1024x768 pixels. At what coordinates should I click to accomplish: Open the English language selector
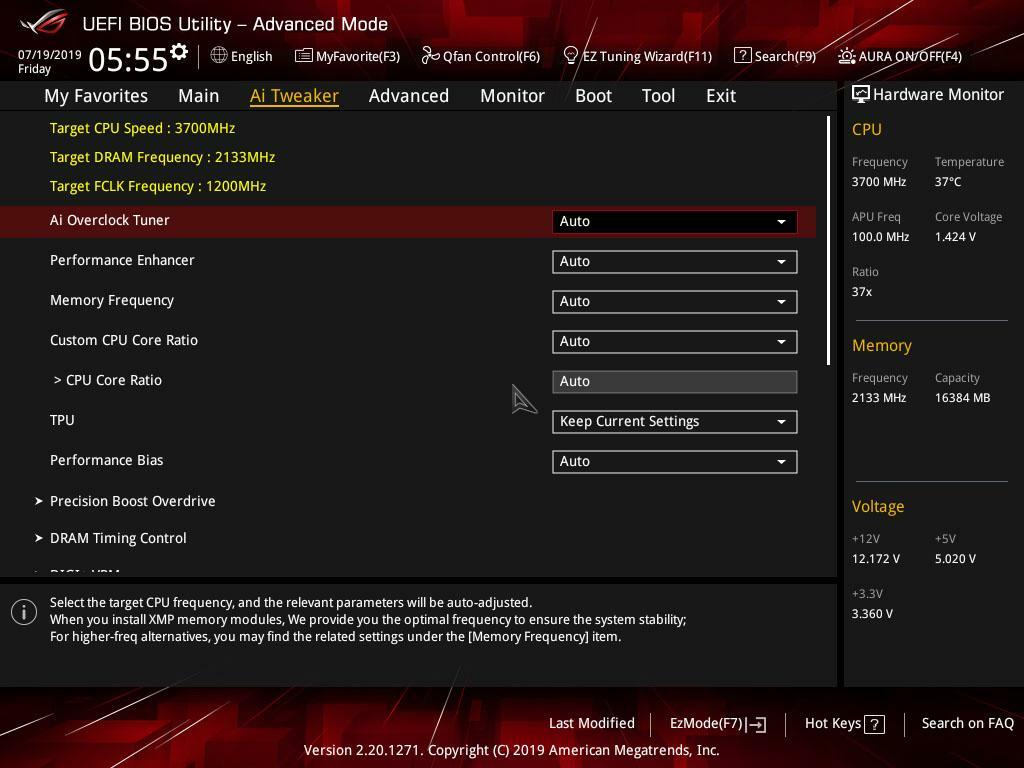(251, 56)
